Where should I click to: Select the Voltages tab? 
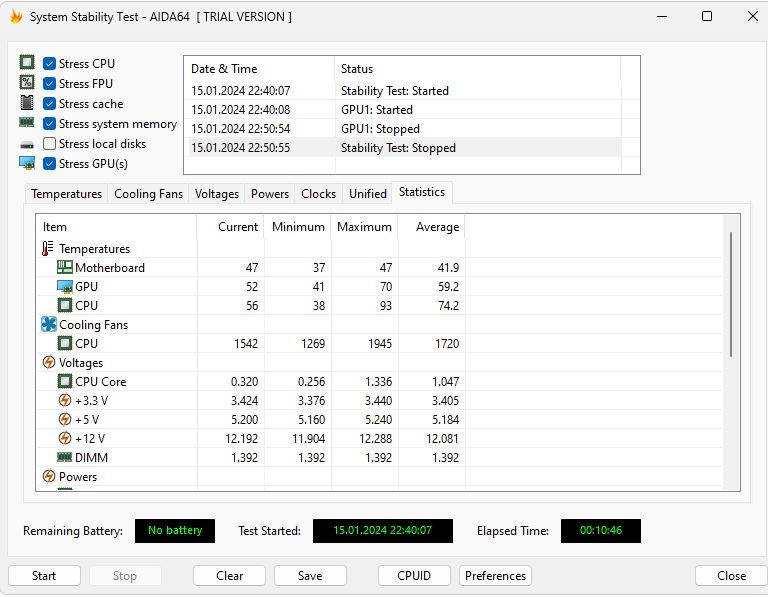[x=217, y=194]
